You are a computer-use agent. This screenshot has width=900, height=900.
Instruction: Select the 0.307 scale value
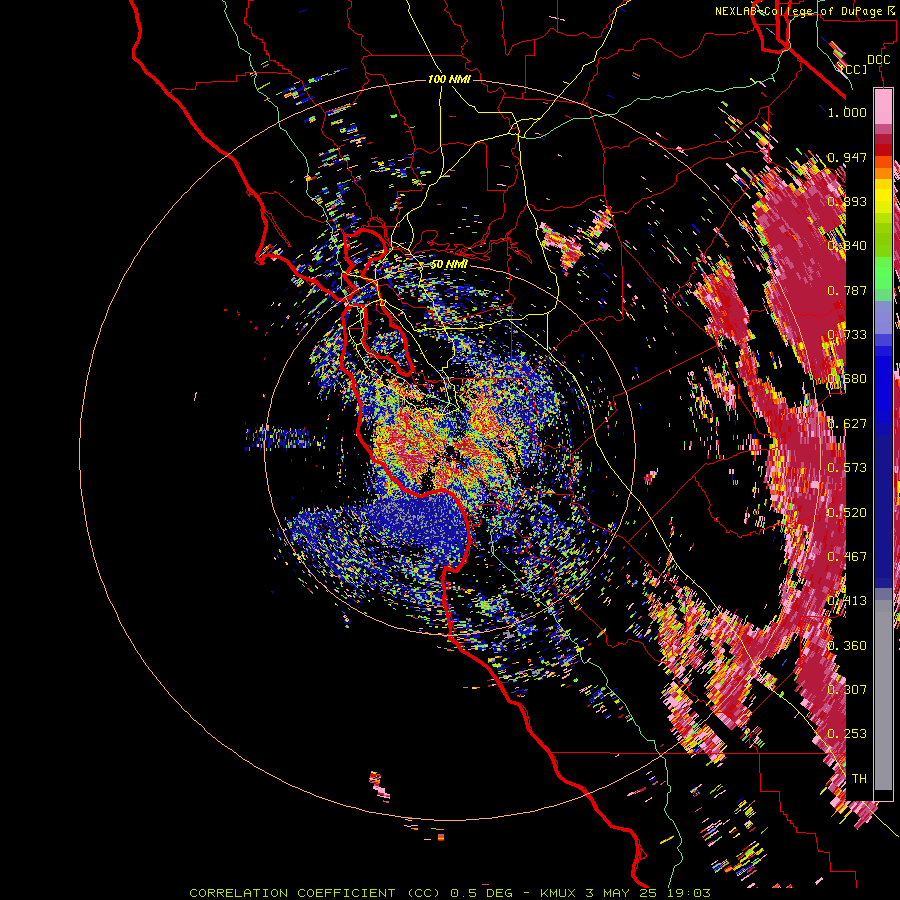847,690
